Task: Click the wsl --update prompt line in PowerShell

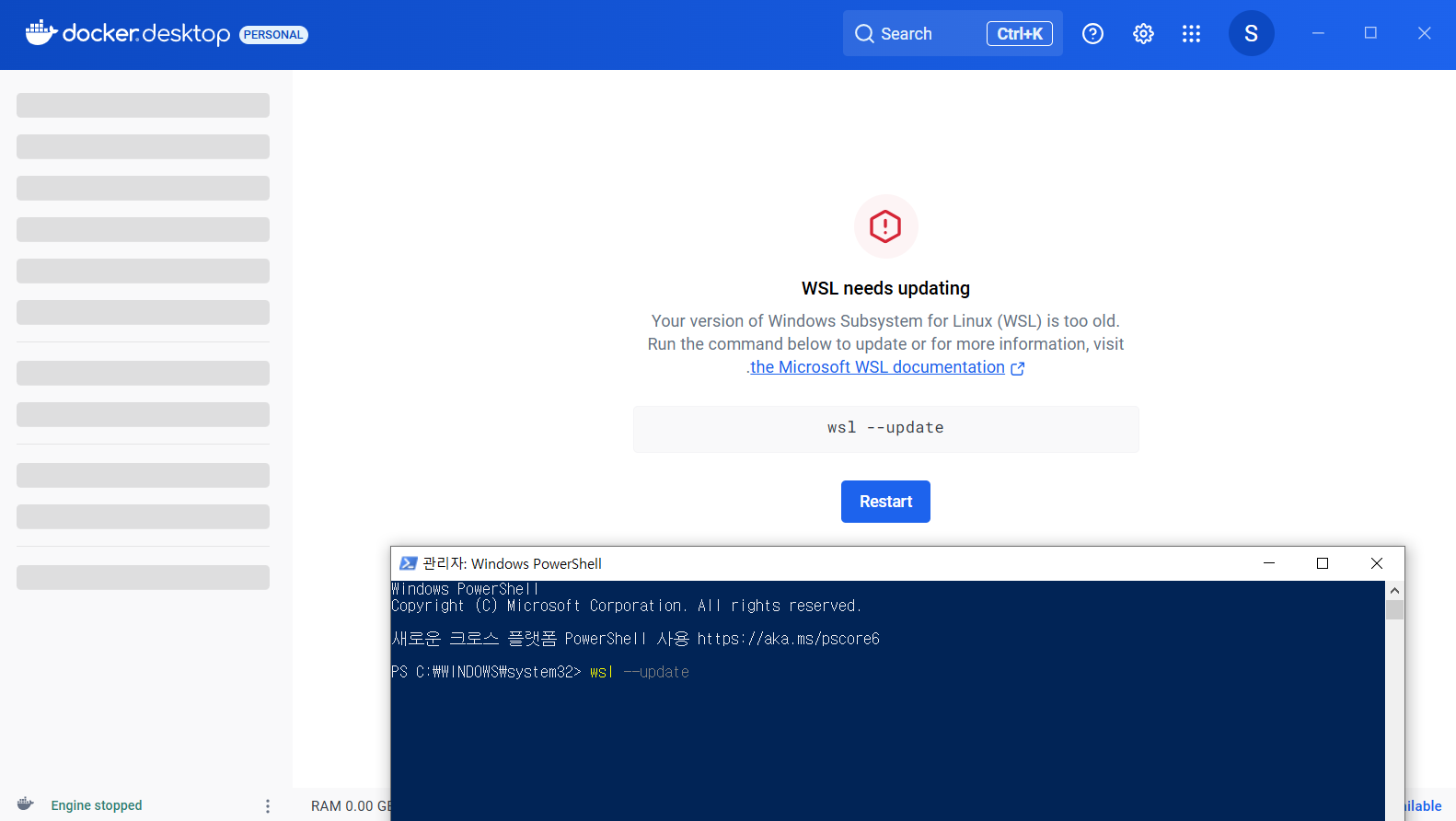Action: 540,672
